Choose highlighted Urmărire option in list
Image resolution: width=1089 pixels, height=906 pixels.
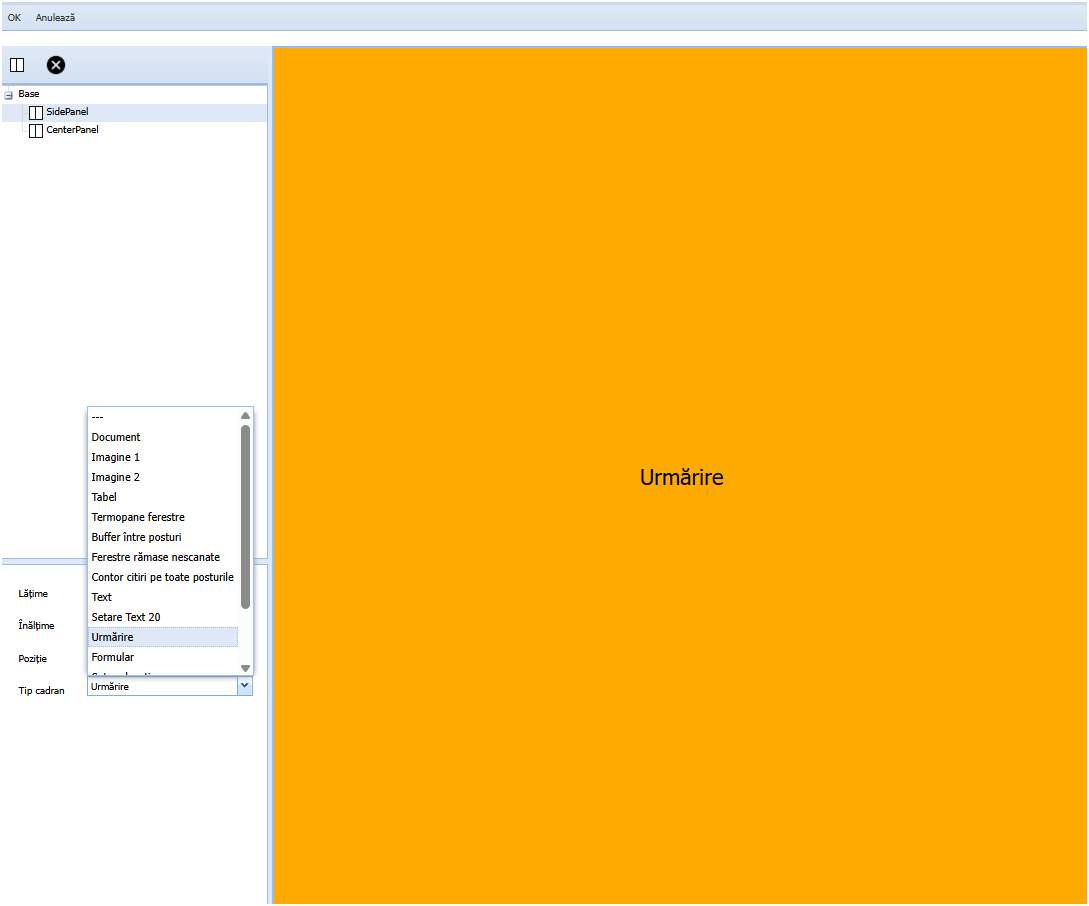click(163, 637)
